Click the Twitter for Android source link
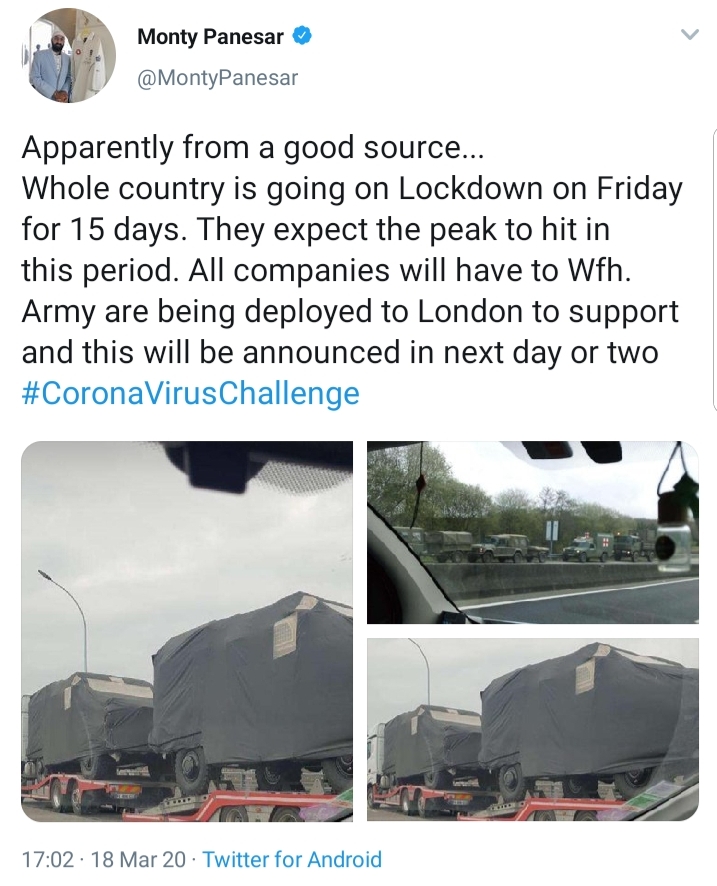The height and width of the screenshot is (886, 717). pyautogui.click(x=292, y=859)
